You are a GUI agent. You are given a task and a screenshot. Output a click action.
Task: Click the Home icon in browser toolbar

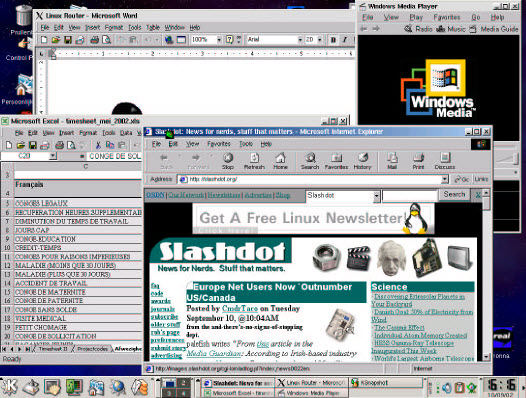pyautogui.click(x=280, y=161)
